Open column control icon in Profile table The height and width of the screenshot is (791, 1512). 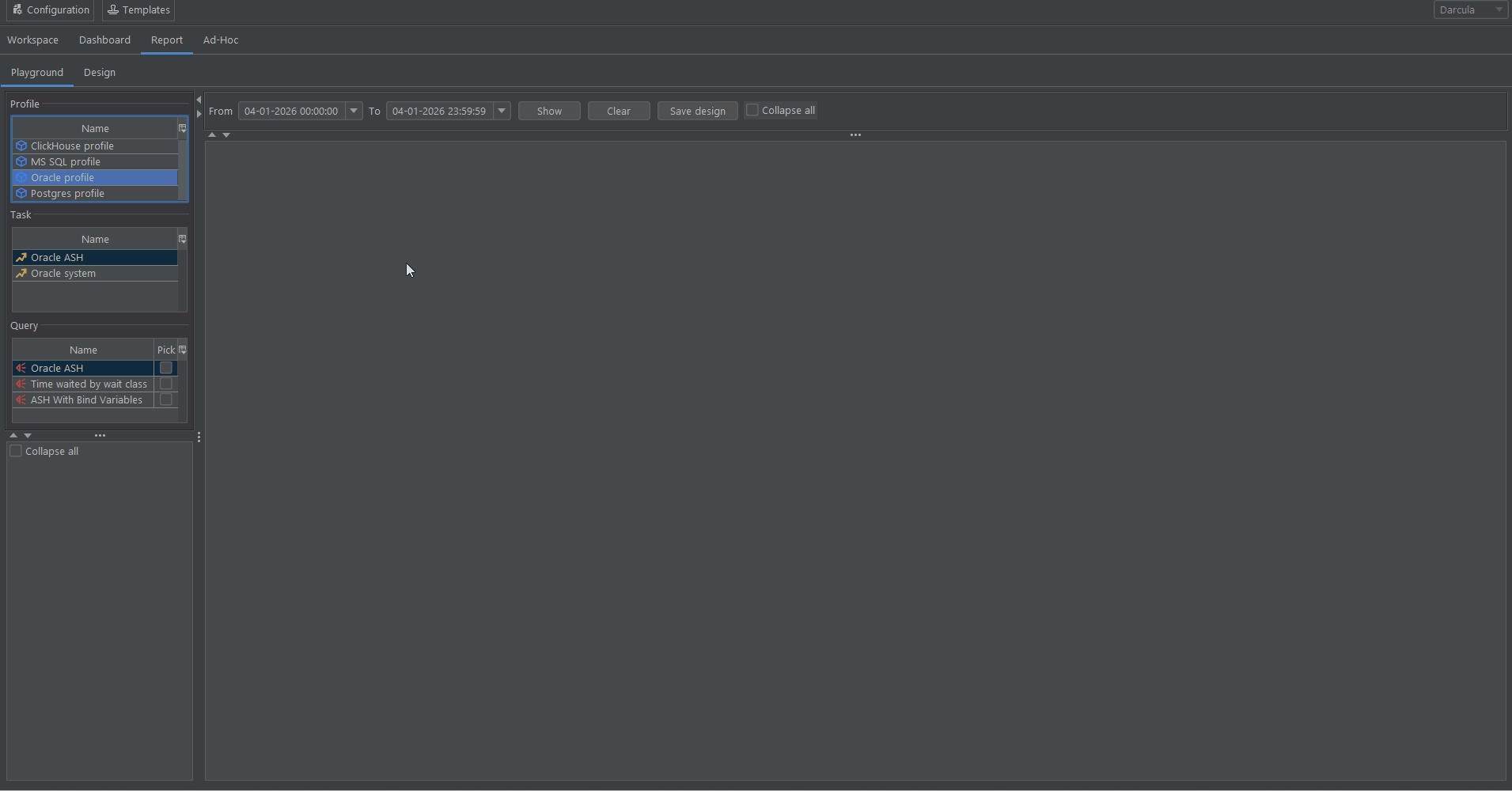[183, 128]
